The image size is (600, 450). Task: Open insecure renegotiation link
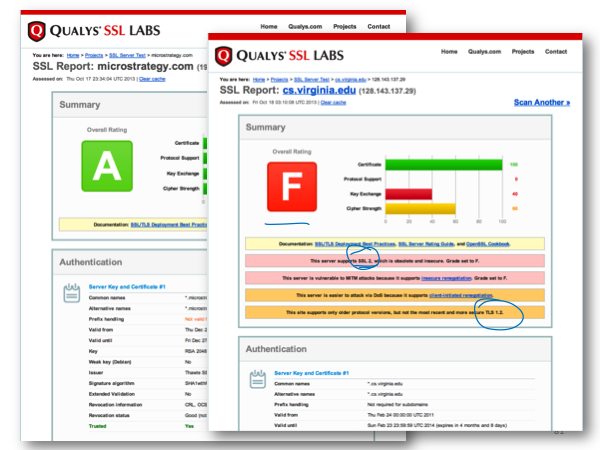(x=446, y=278)
